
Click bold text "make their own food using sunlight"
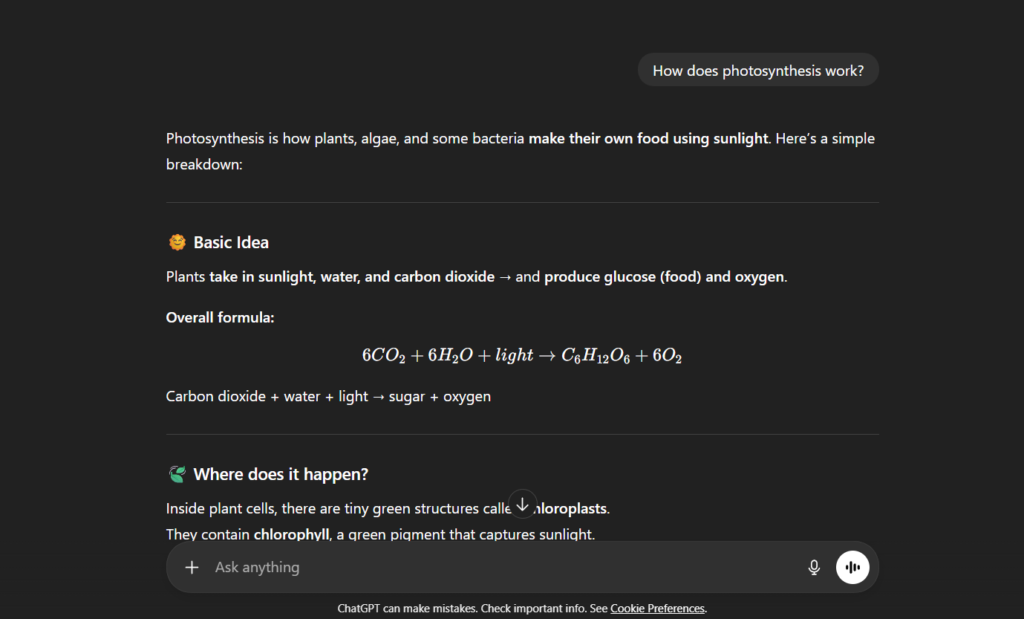(x=648, y=138)
